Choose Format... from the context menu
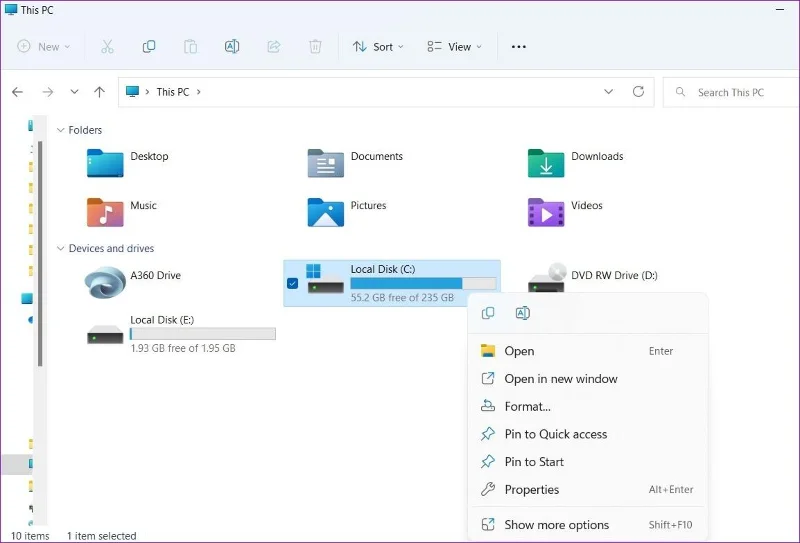The width and height of the screenshot is (800, 543). pos(588,406)
